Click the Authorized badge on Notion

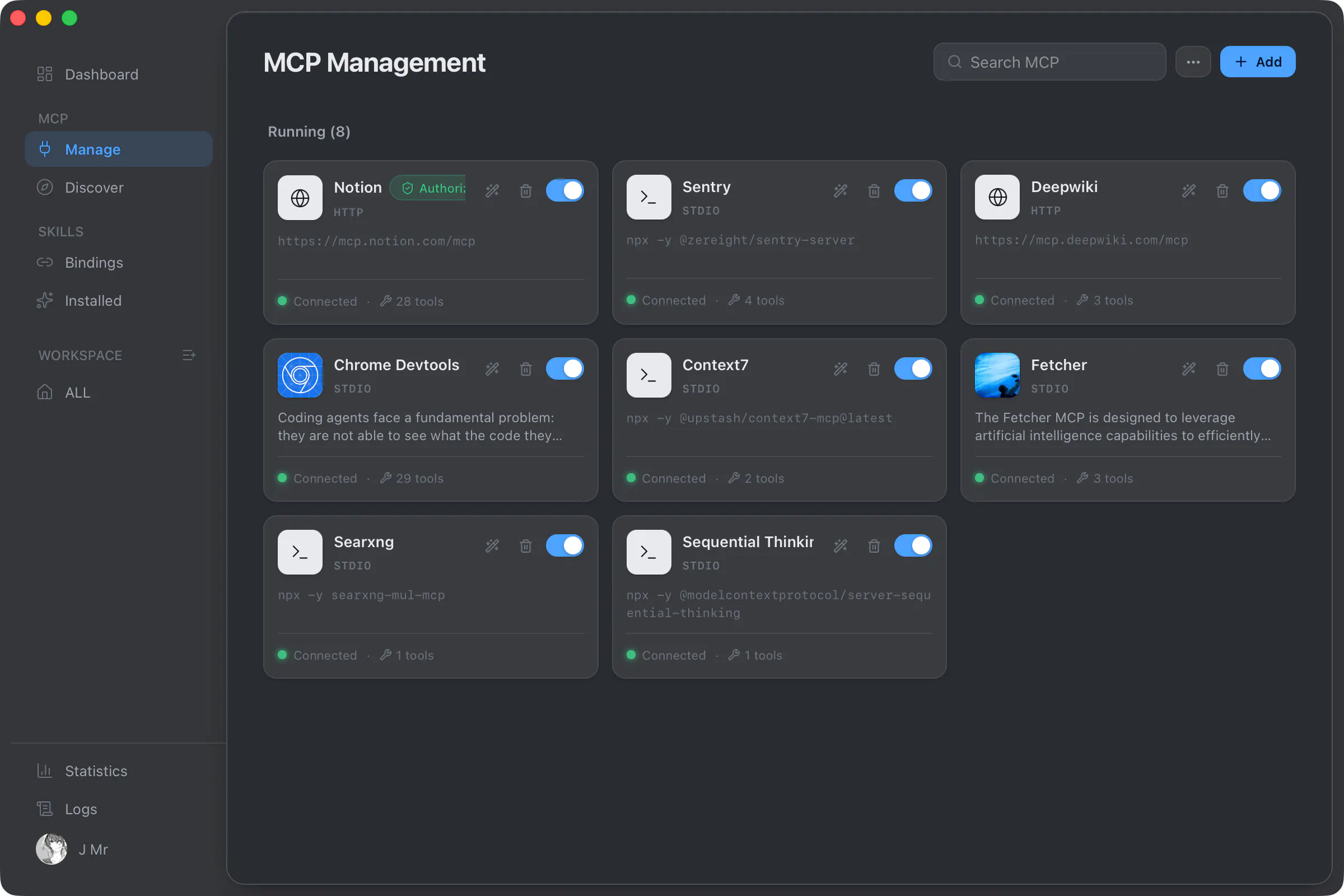click(x=427, y=188)
